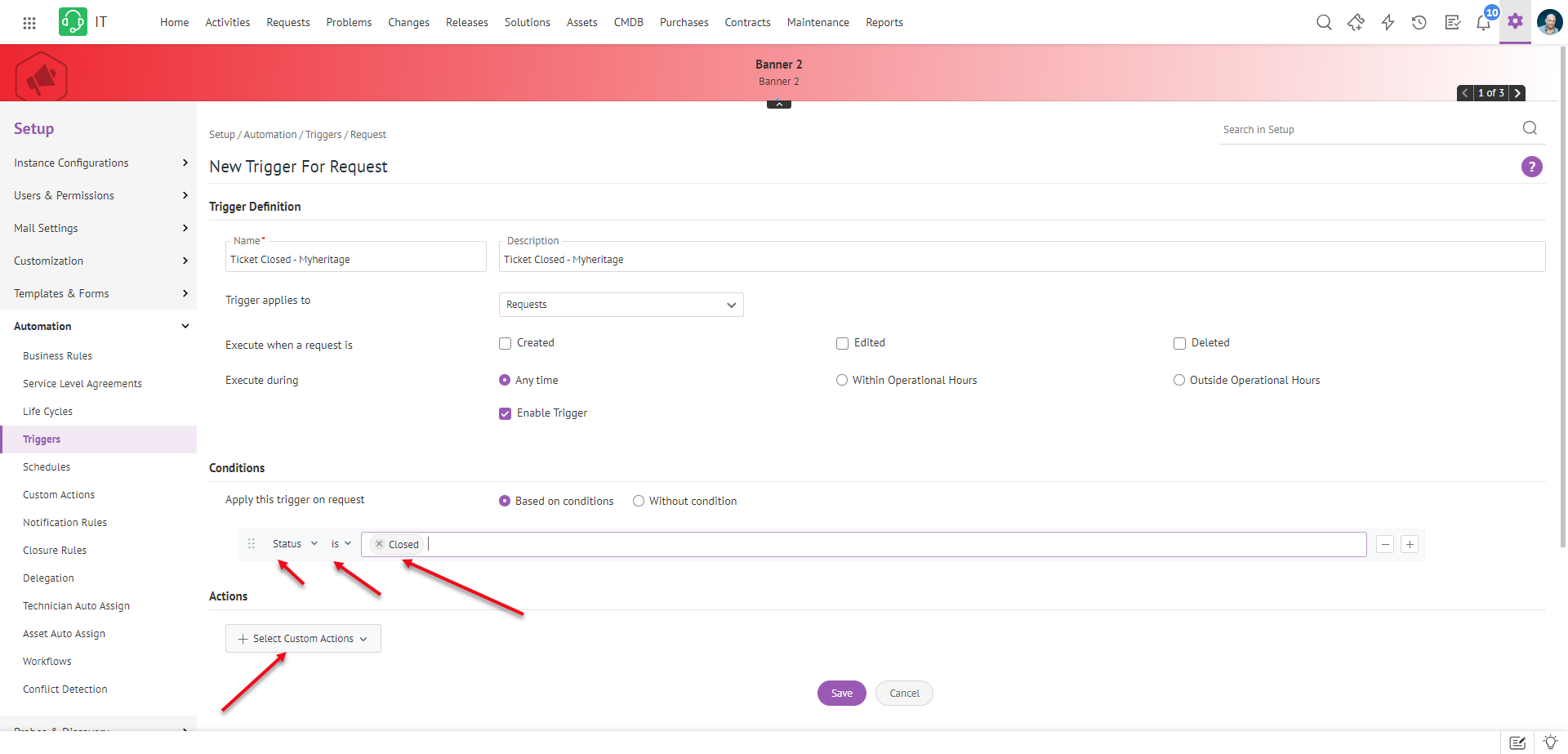The image size is (1568, 754).
Task: Go to Business Rules in Automation
Action: pos(57,356)
